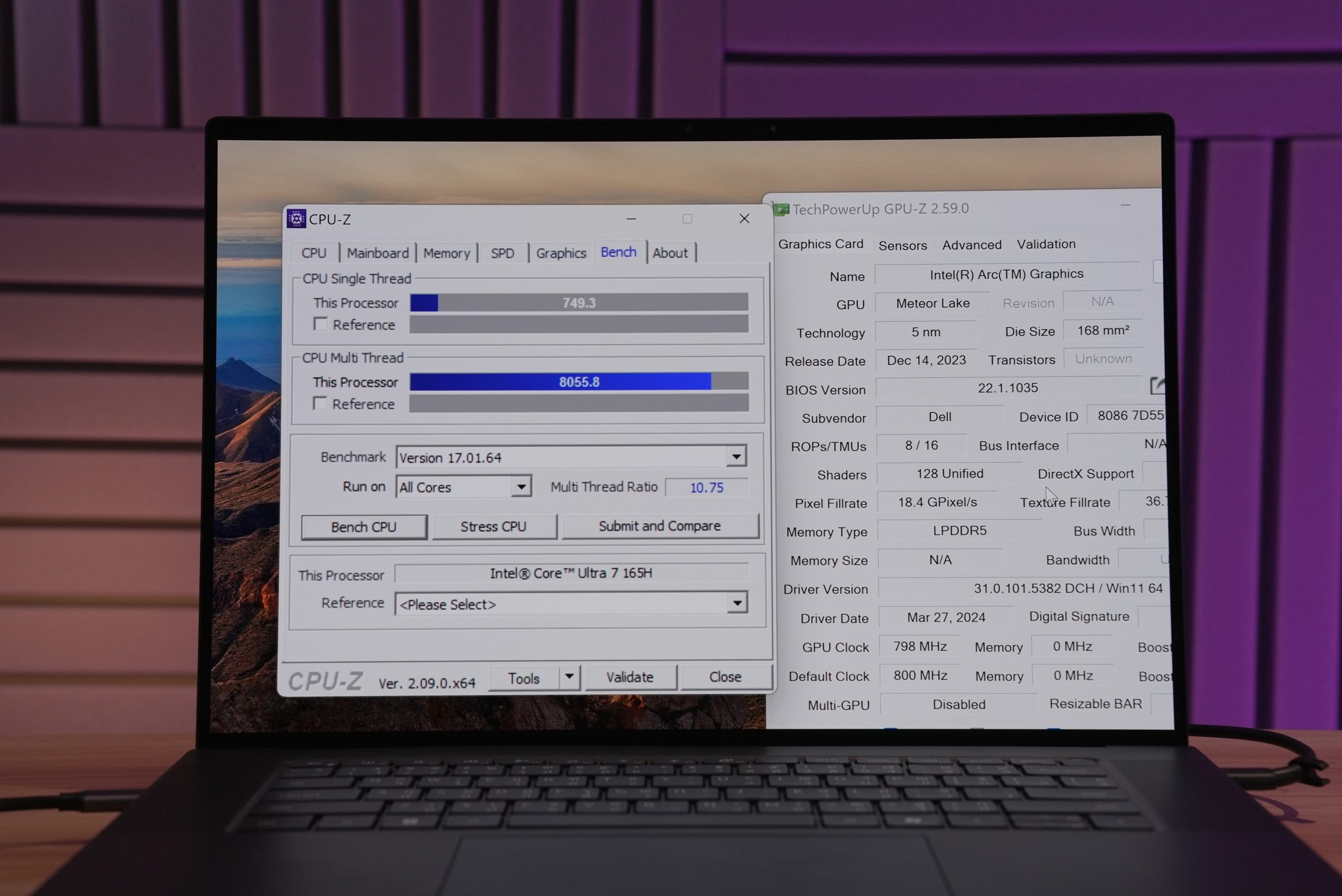Click the Transistors Unknown value

(x=1103, y=358)
